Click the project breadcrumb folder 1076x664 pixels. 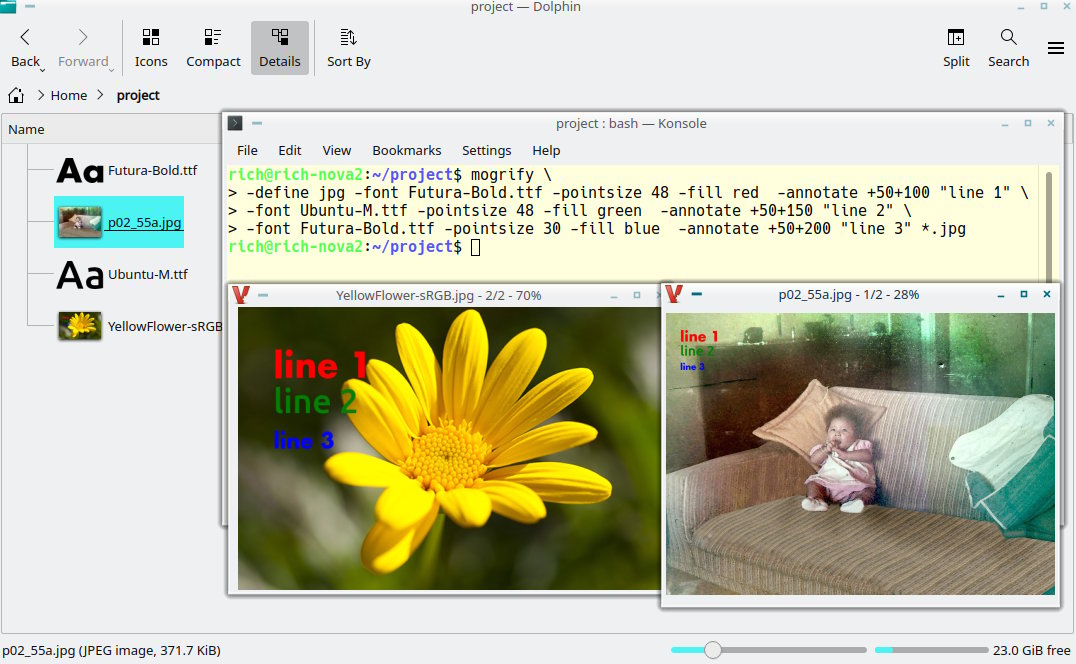tap(138, 96)
